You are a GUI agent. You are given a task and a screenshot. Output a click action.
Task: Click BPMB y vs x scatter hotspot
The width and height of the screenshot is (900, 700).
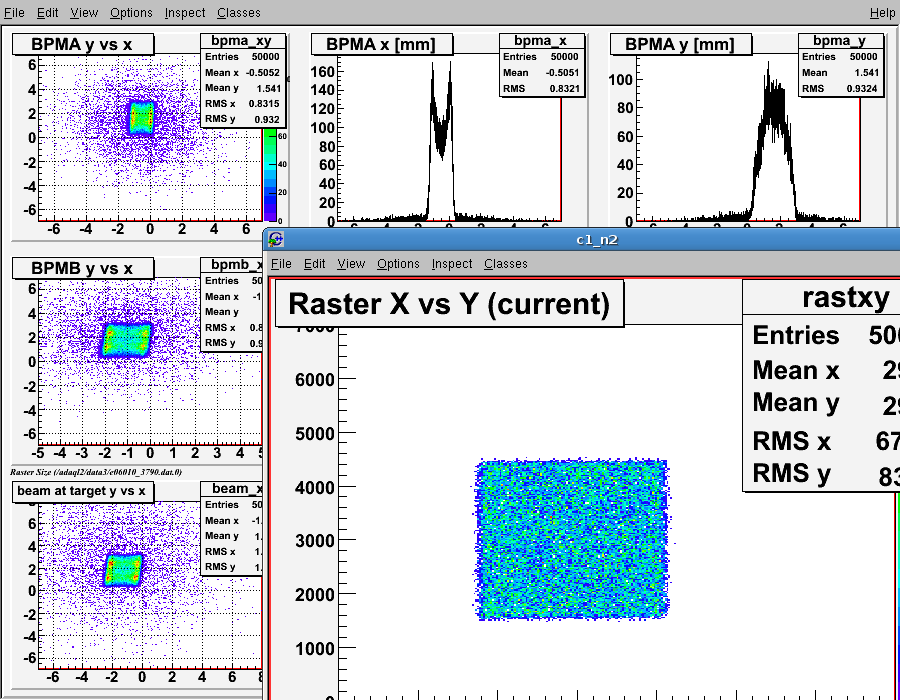point(126,340)
